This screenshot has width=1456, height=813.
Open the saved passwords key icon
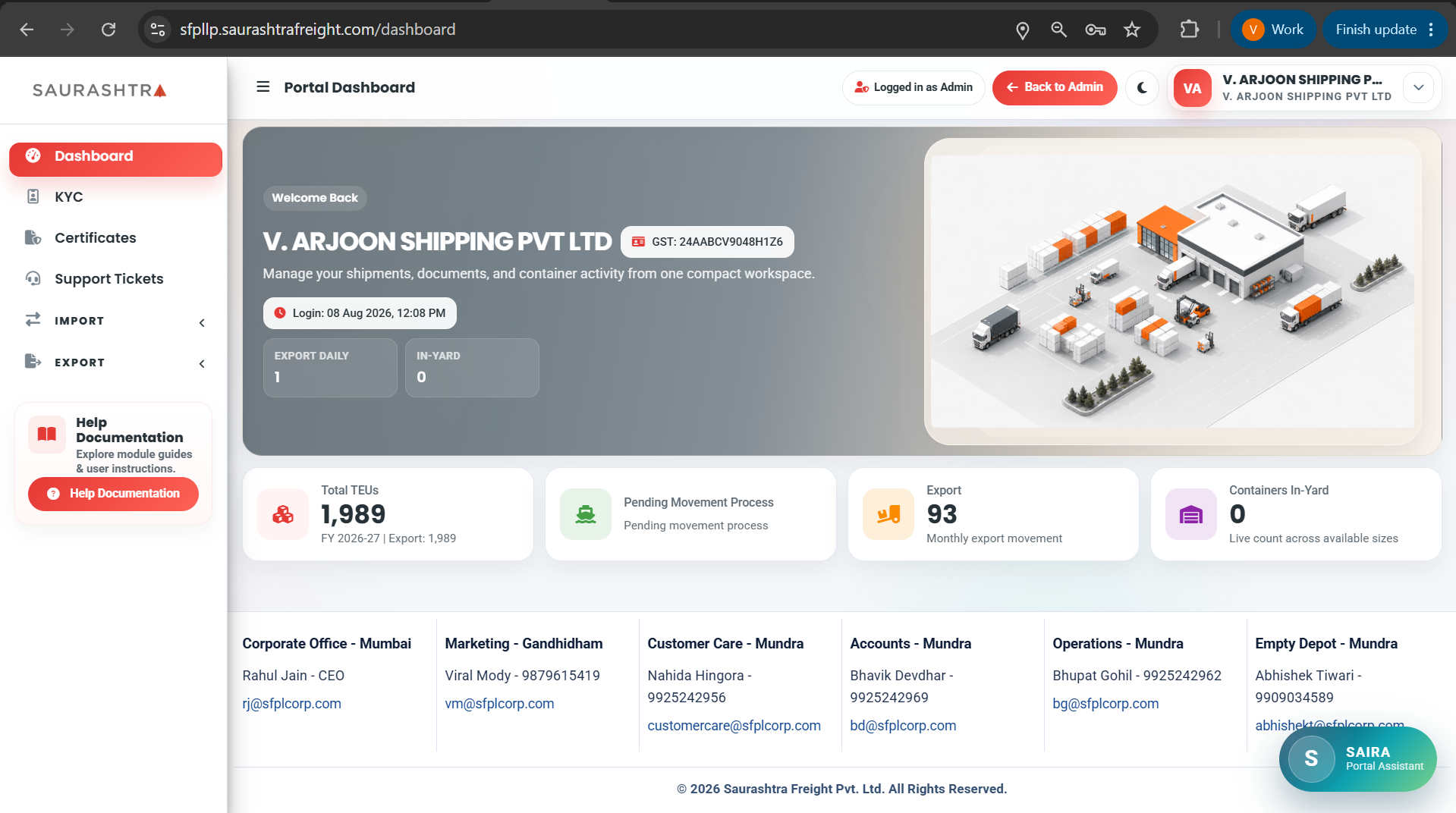tap(1095, 30)
